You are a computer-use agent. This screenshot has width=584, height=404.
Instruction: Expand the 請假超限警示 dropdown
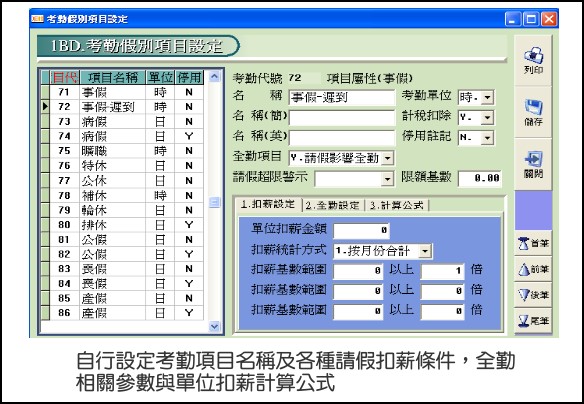[387, 179]
